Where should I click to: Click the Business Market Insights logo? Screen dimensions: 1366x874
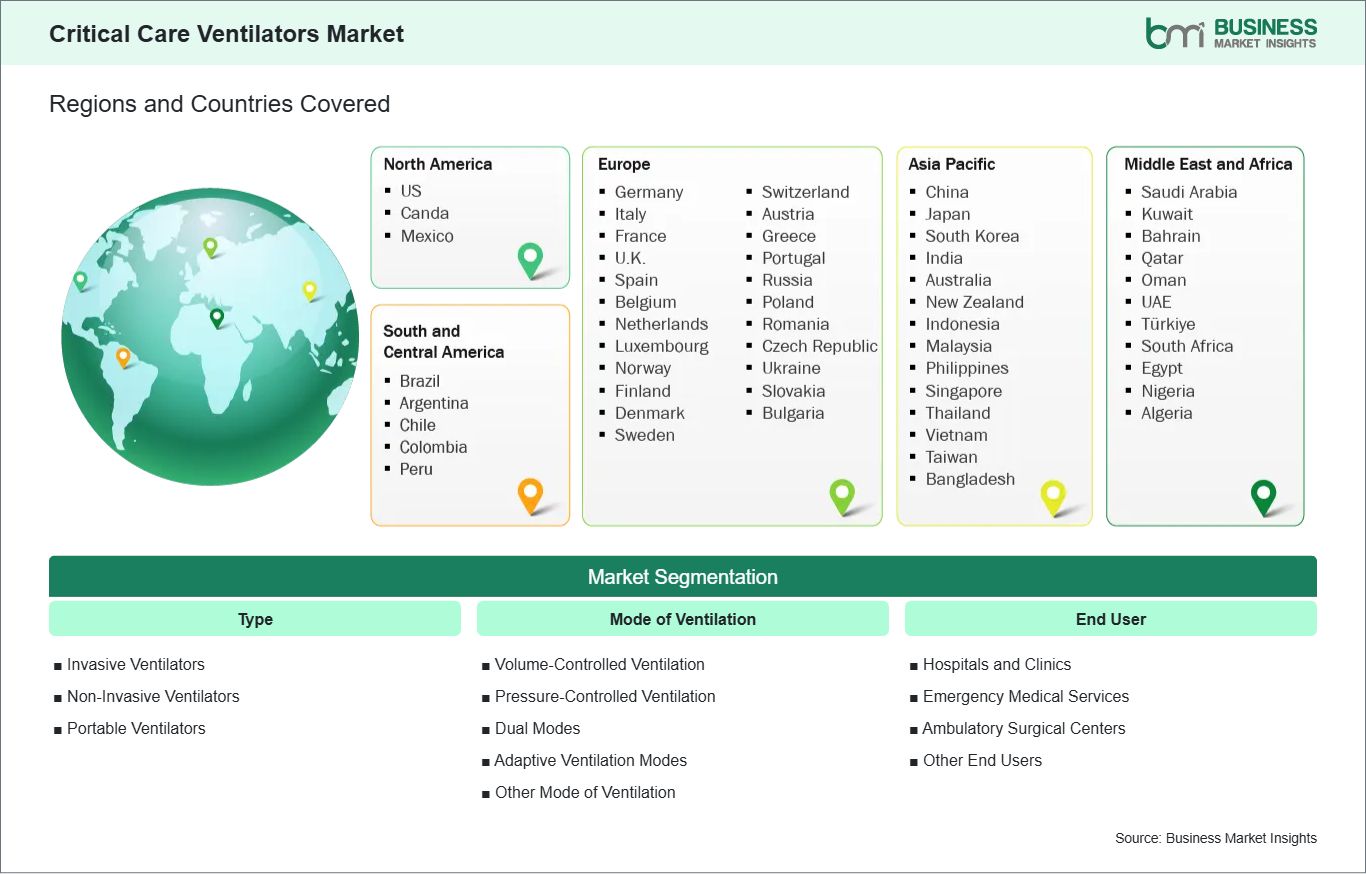pyautogui.click(x=1231, y=33)
